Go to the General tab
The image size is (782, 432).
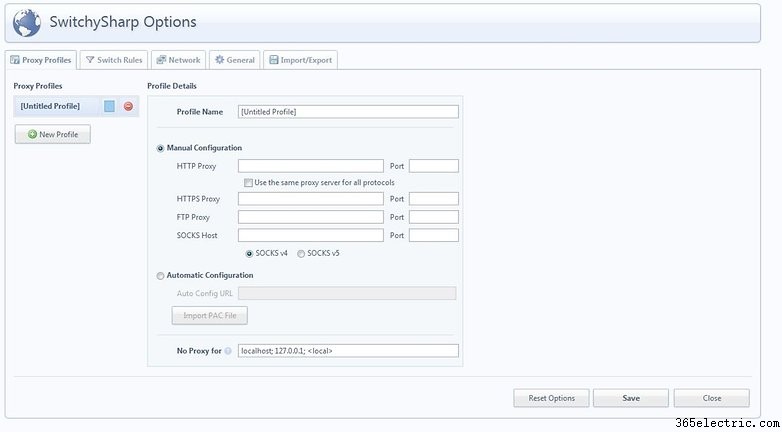[x=234, y=60]
